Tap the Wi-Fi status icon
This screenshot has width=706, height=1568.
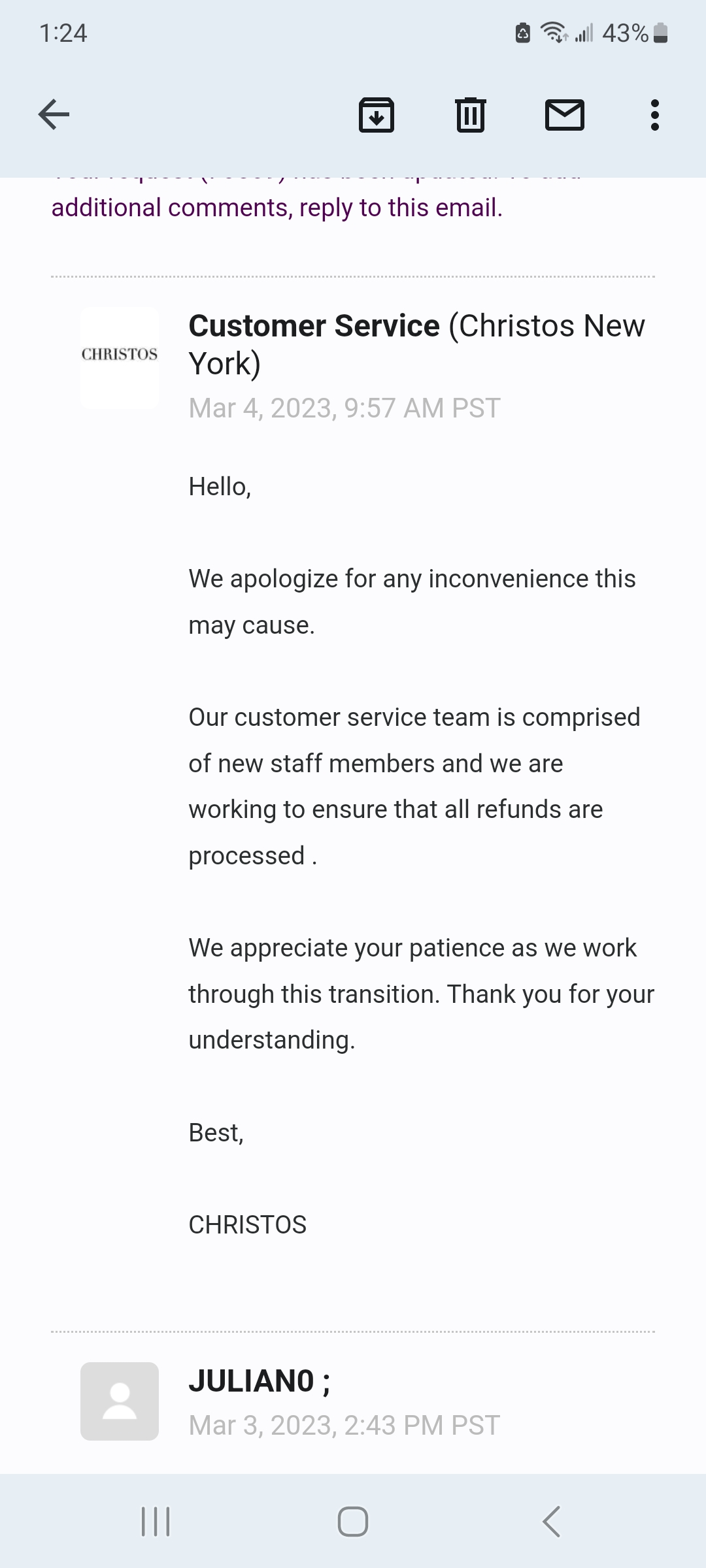tap(553, 32)
